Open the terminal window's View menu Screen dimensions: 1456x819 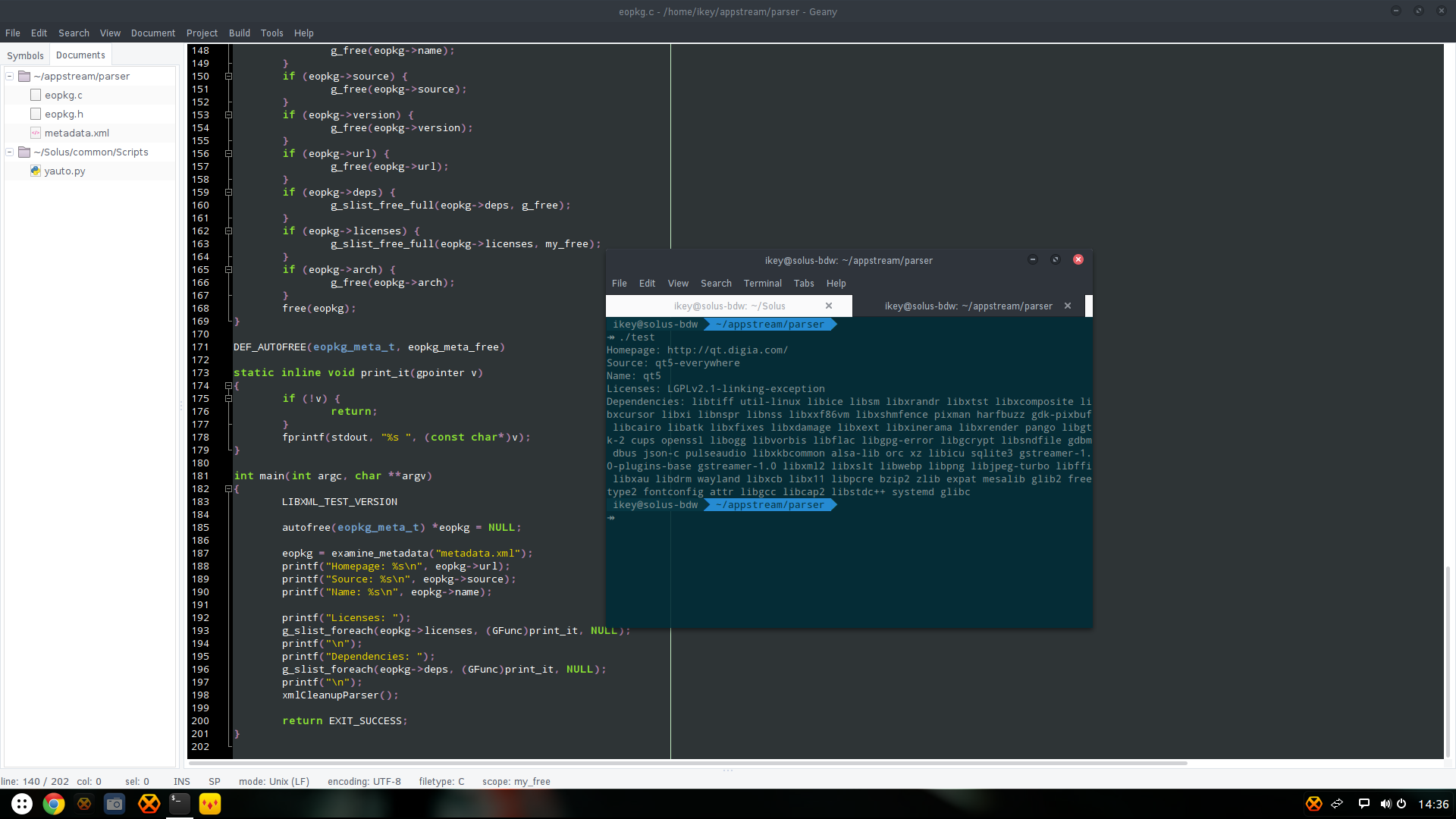(x=678, y=283)
